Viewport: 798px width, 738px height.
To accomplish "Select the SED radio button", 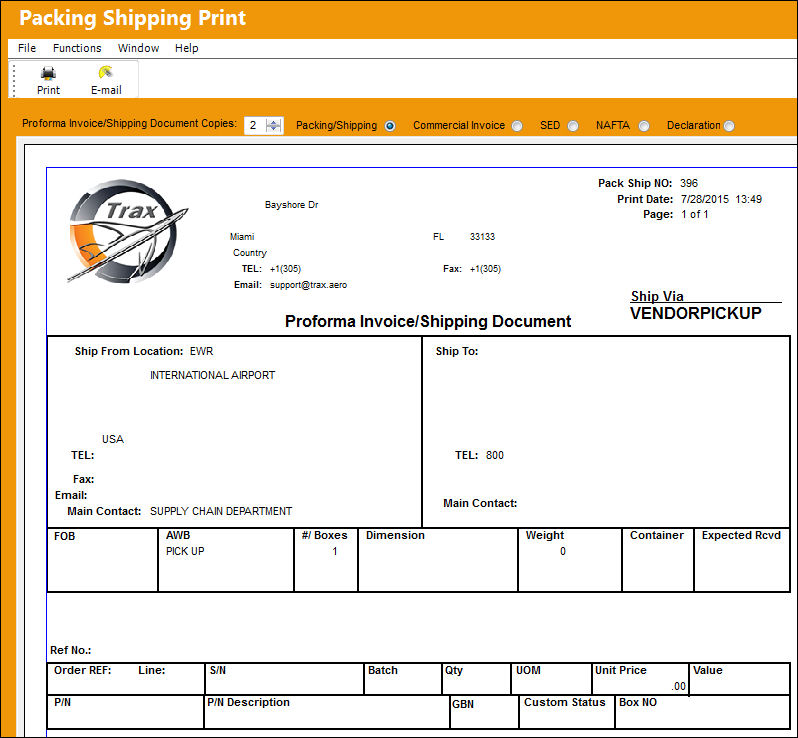I will [x=573, y=126].
